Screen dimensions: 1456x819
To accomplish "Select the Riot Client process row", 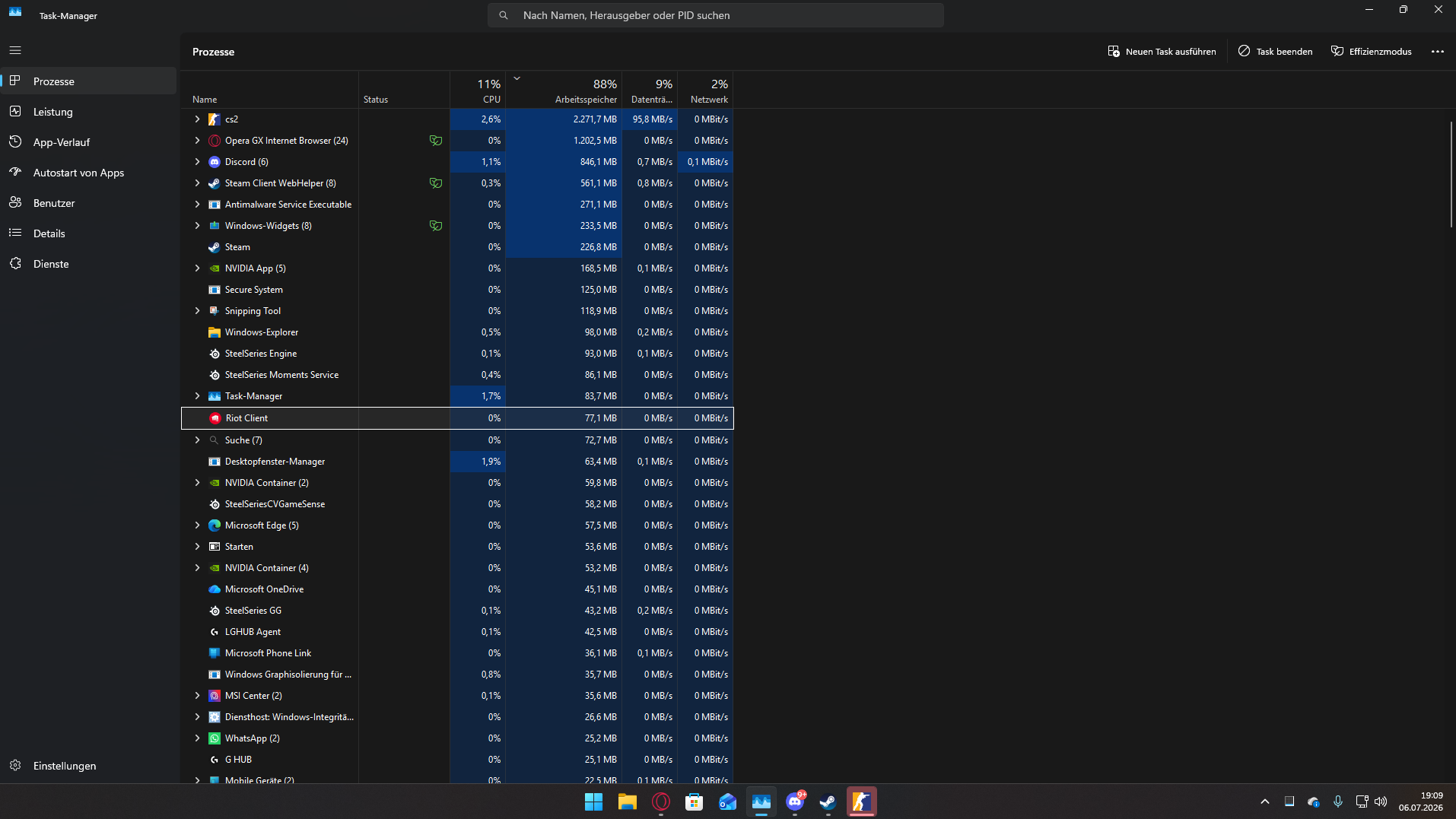I will point(457,418).
